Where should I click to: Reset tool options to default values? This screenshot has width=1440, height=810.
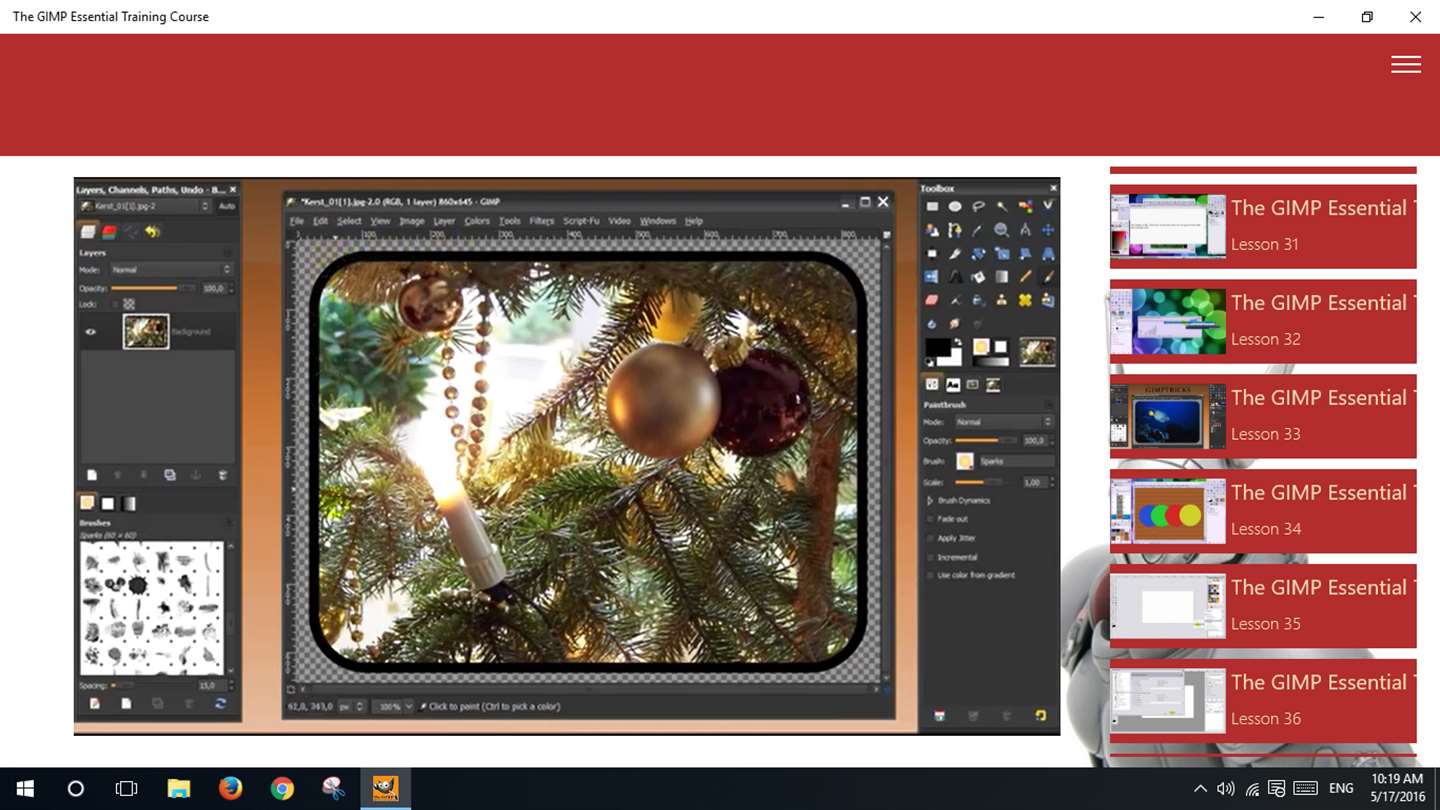pyautogui.click(x=1041, y=716)
